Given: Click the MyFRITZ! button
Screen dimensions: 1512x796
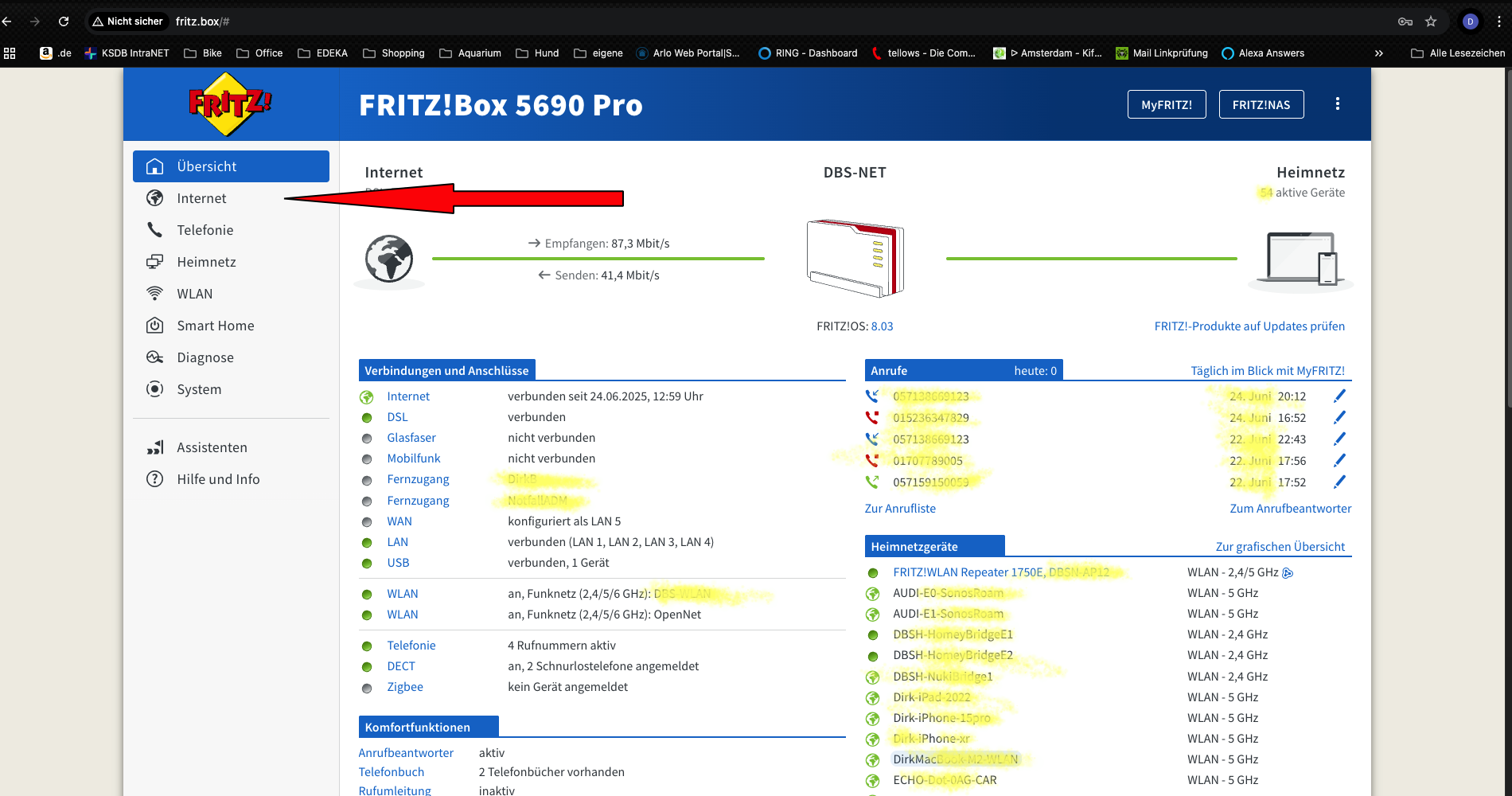Looking at the screenshot, I should point(1167,104).
